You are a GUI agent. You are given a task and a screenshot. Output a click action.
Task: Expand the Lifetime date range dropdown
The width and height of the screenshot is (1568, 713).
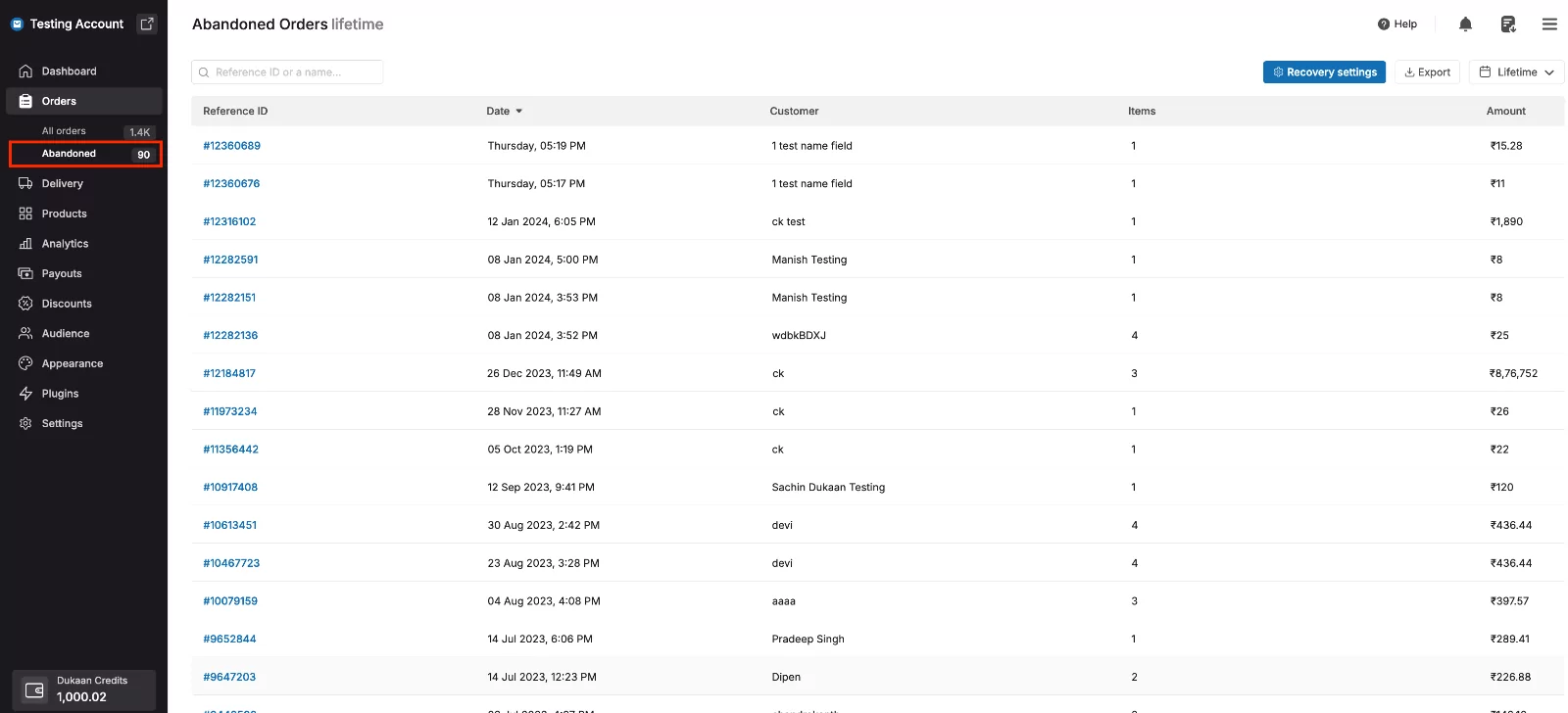click(x=1516, y=72)
